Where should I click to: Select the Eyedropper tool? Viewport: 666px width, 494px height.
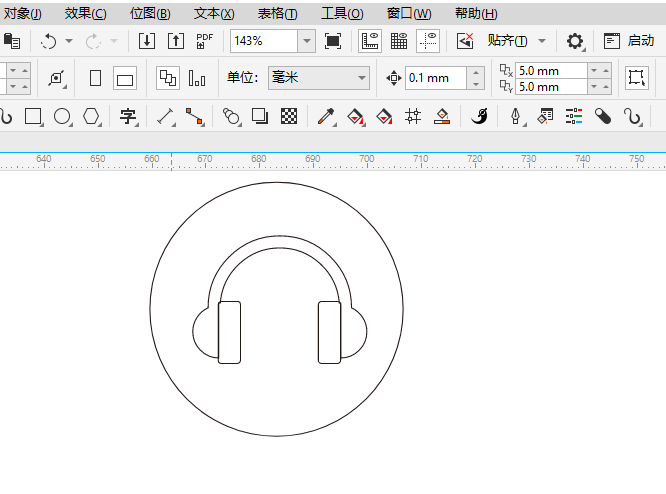tap(324, 116)
